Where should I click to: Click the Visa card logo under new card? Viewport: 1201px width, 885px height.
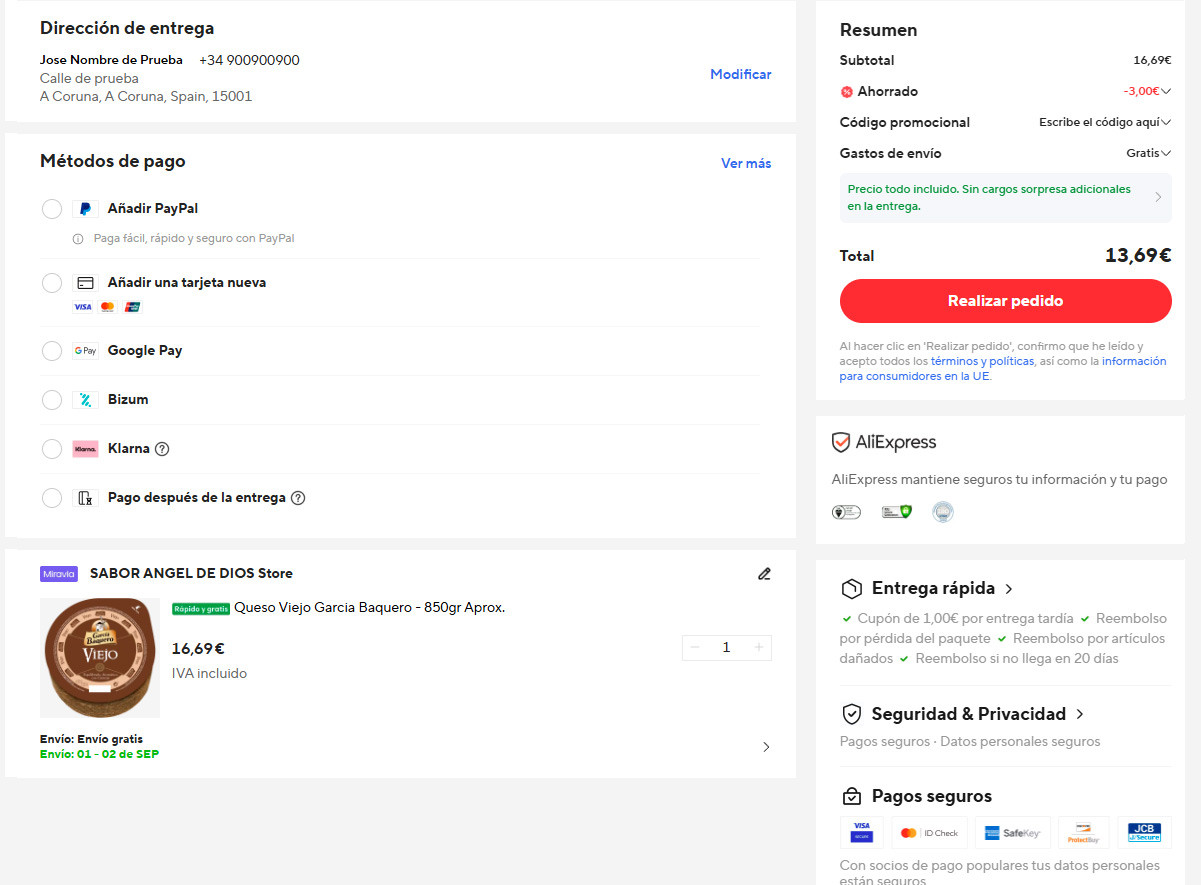pyautogui.click(x=83, y=307)
